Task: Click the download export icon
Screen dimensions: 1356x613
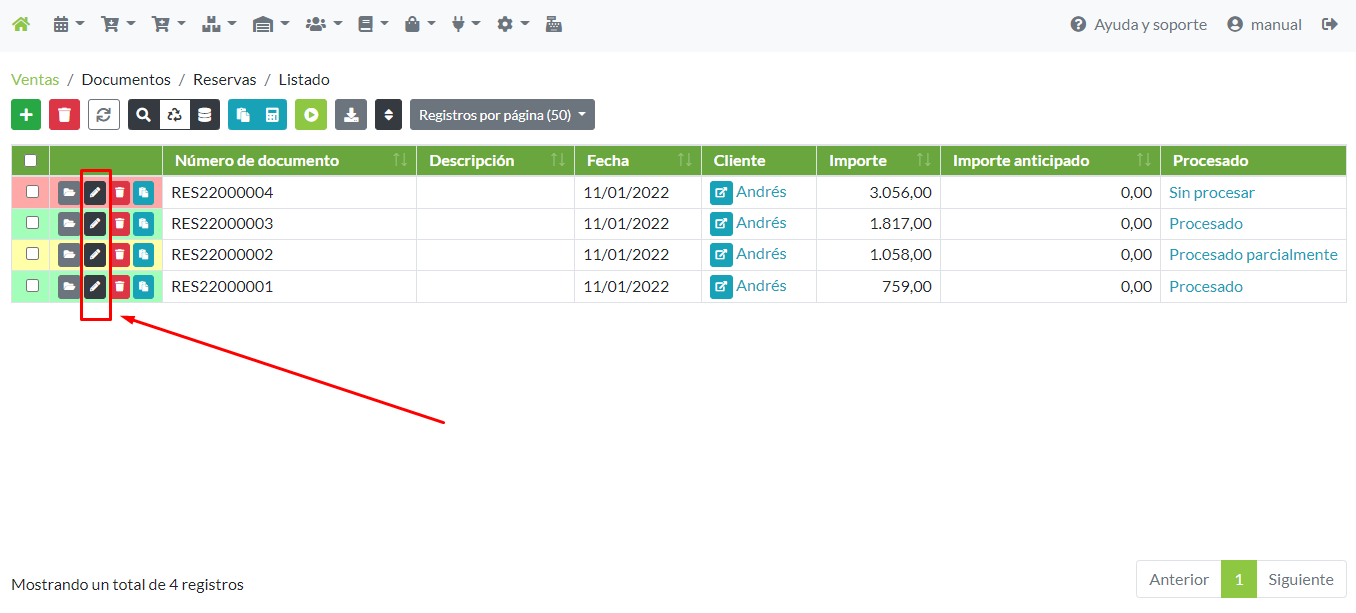Action: pos(351,115)
